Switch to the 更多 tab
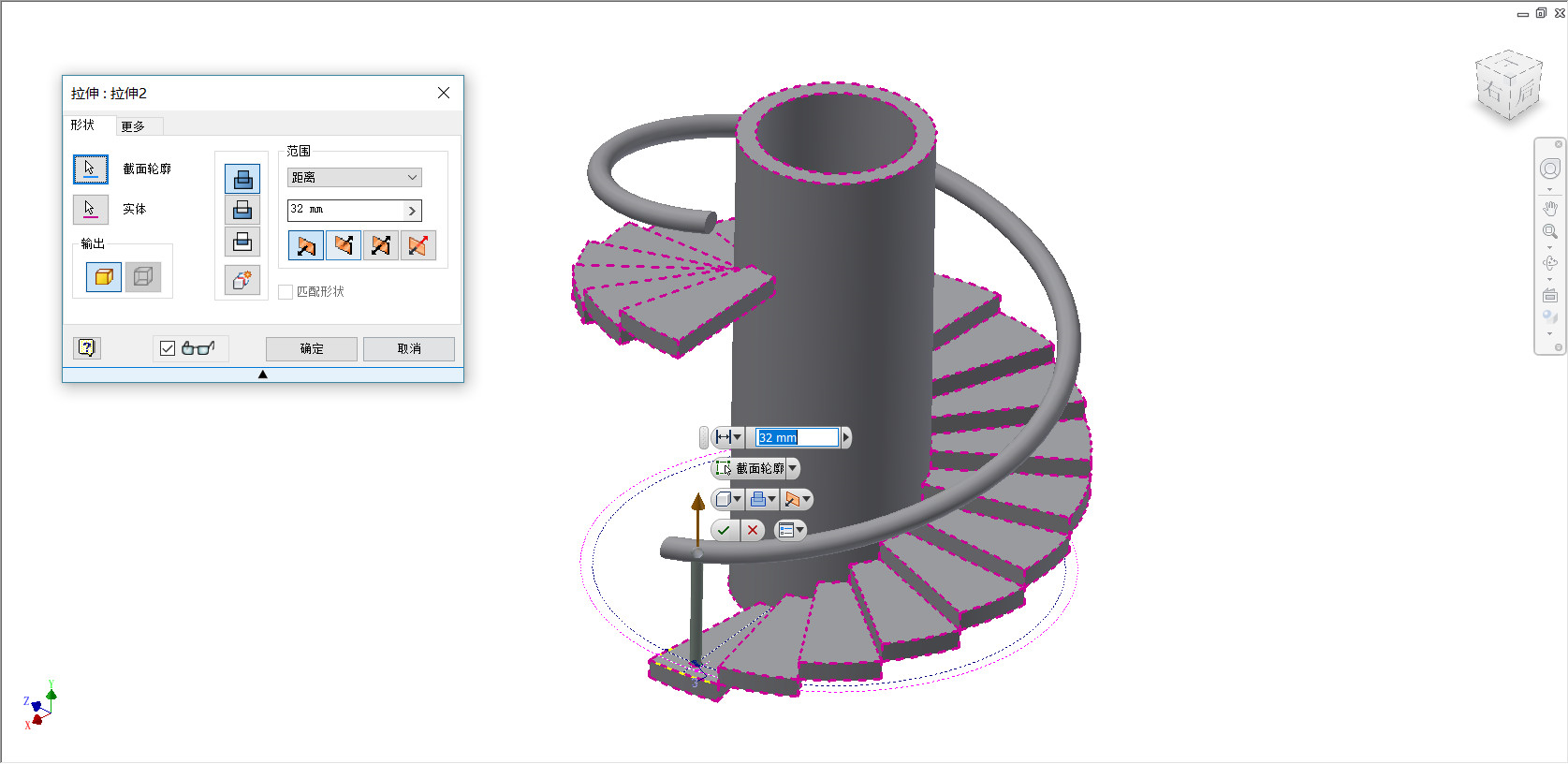The image size is (1568, 764). point(133,126)
